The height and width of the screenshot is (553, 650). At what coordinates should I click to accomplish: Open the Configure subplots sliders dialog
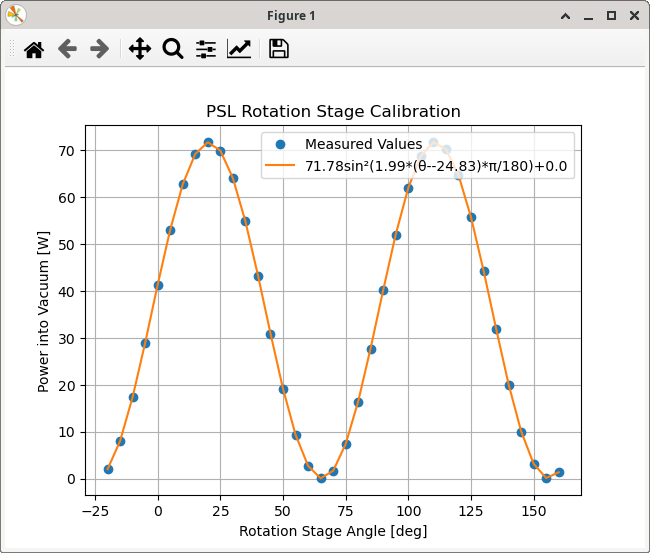click(x=206, y=49)
